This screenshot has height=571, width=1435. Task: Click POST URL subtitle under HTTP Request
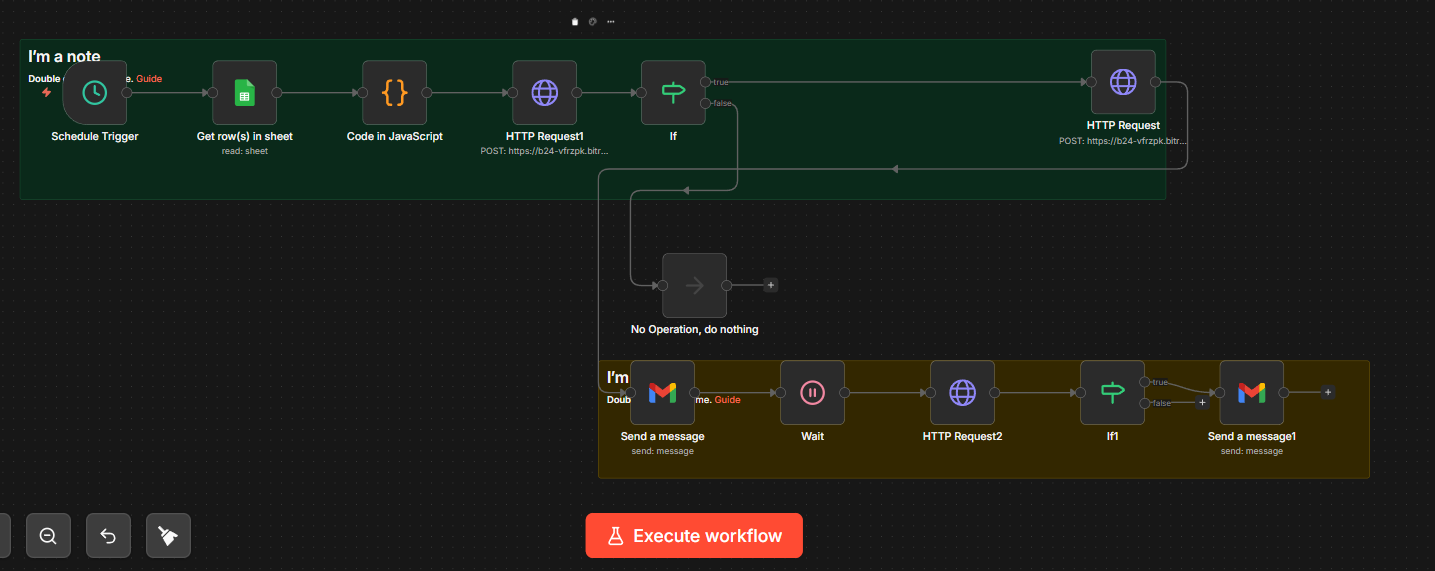tap(1123, 141)
